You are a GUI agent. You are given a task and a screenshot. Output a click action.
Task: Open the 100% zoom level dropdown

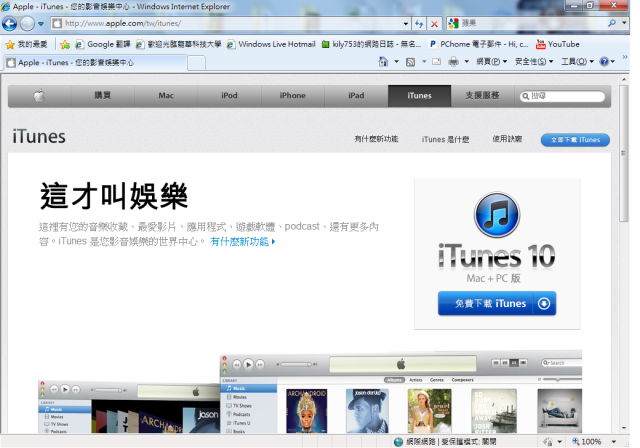pos(613,442)
